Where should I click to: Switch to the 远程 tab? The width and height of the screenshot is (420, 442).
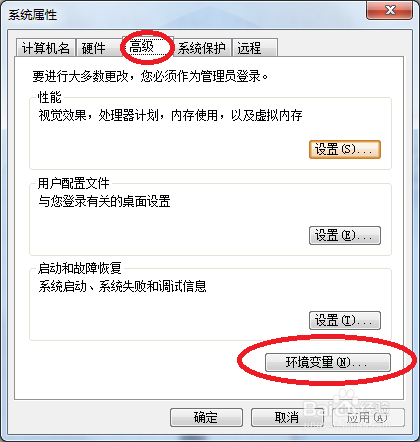coord(254,48)
